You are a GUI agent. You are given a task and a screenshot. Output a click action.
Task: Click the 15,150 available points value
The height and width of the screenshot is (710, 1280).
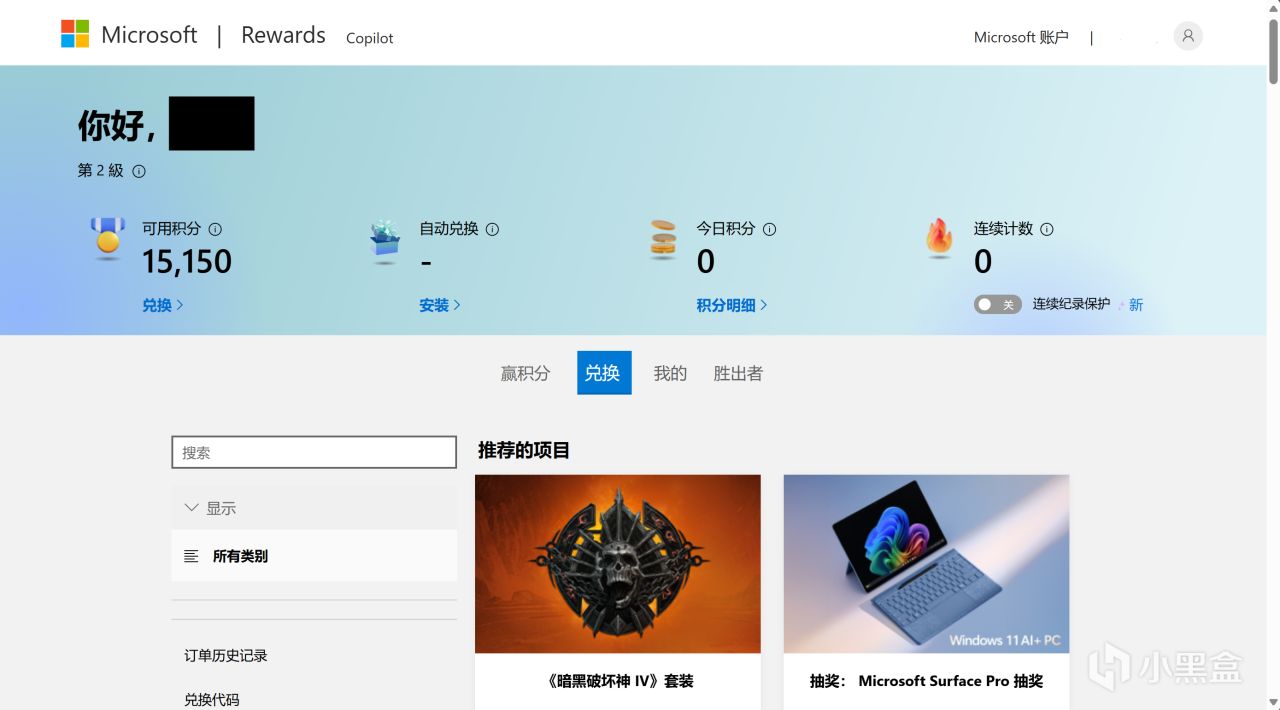pos(187,262)
